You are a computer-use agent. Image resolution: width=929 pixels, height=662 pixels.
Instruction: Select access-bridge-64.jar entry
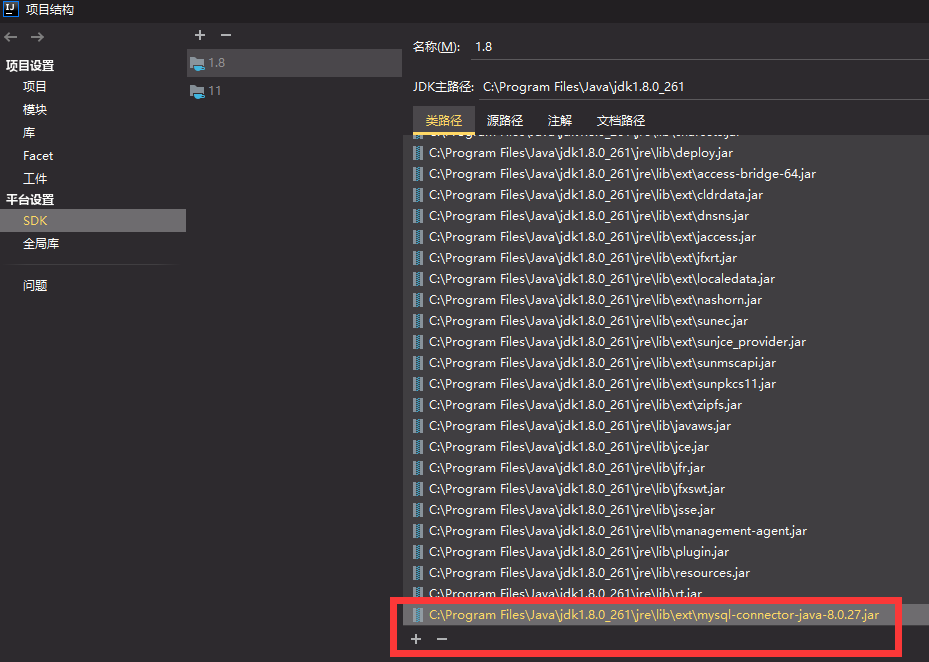tap(666, 174)
